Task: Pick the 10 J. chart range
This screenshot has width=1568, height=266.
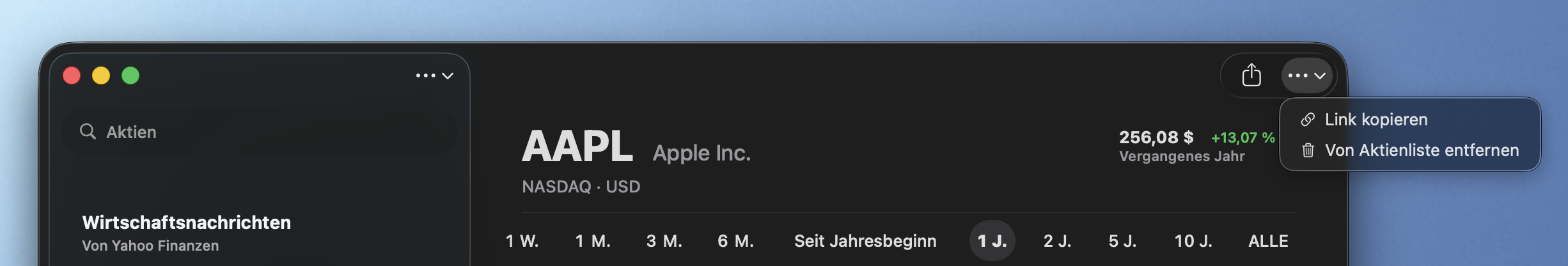Action: pyautogui.click(x=1193, y=241)
